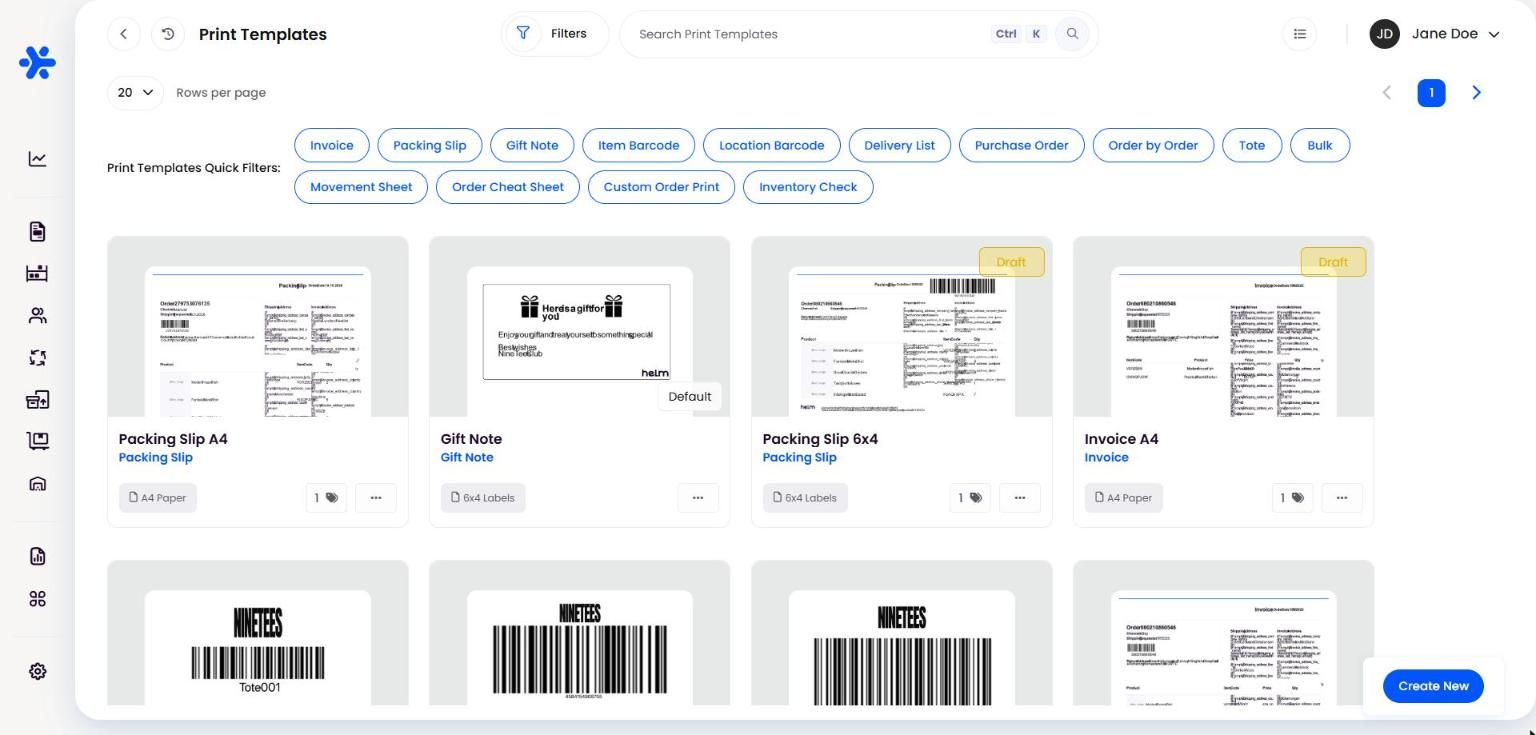
Task: Click the history clock icon button
Action: click(x=168, y=34)
